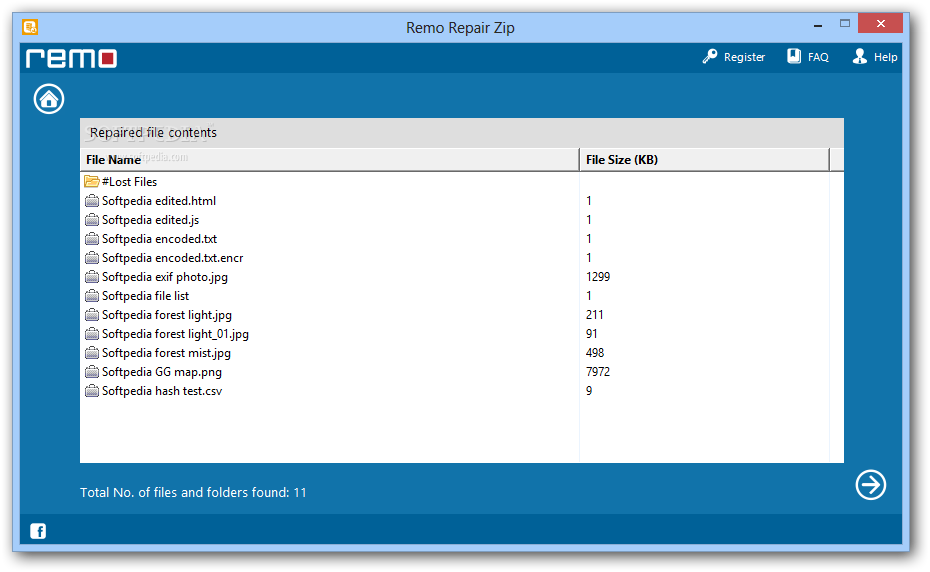
Task: Open the Help link text
Action: [885, 57]
